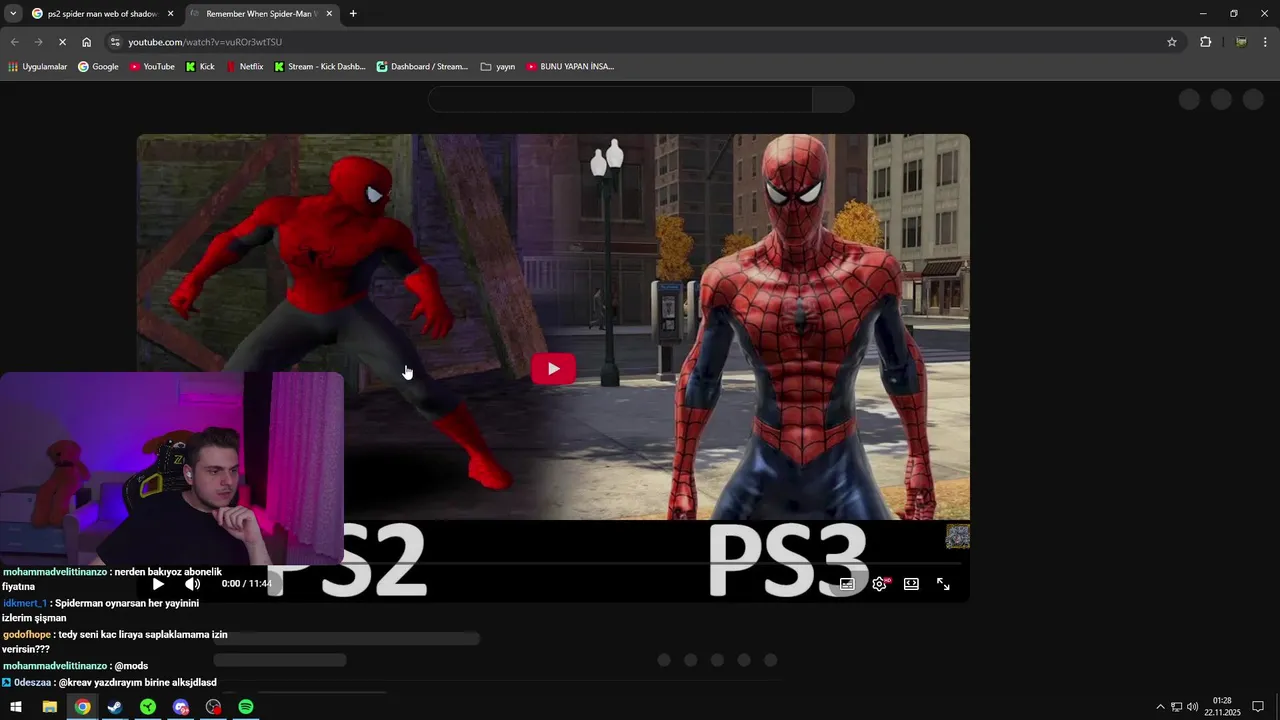
Task: Seek on the video progress bar
Action: tap(553, 564)
